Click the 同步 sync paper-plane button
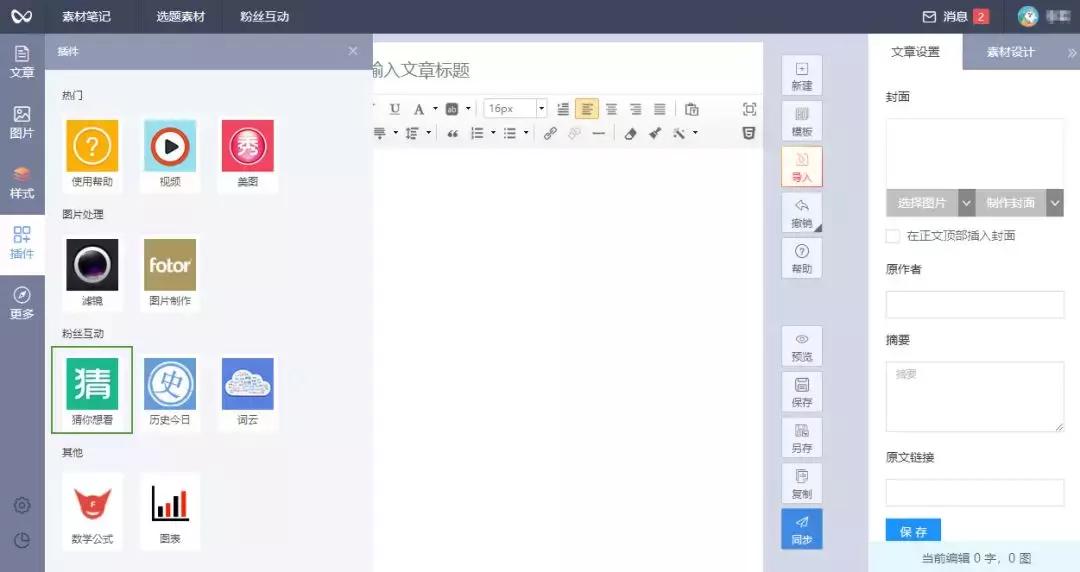The width and height of the screenshot is (1080, 572). [802, 529]
